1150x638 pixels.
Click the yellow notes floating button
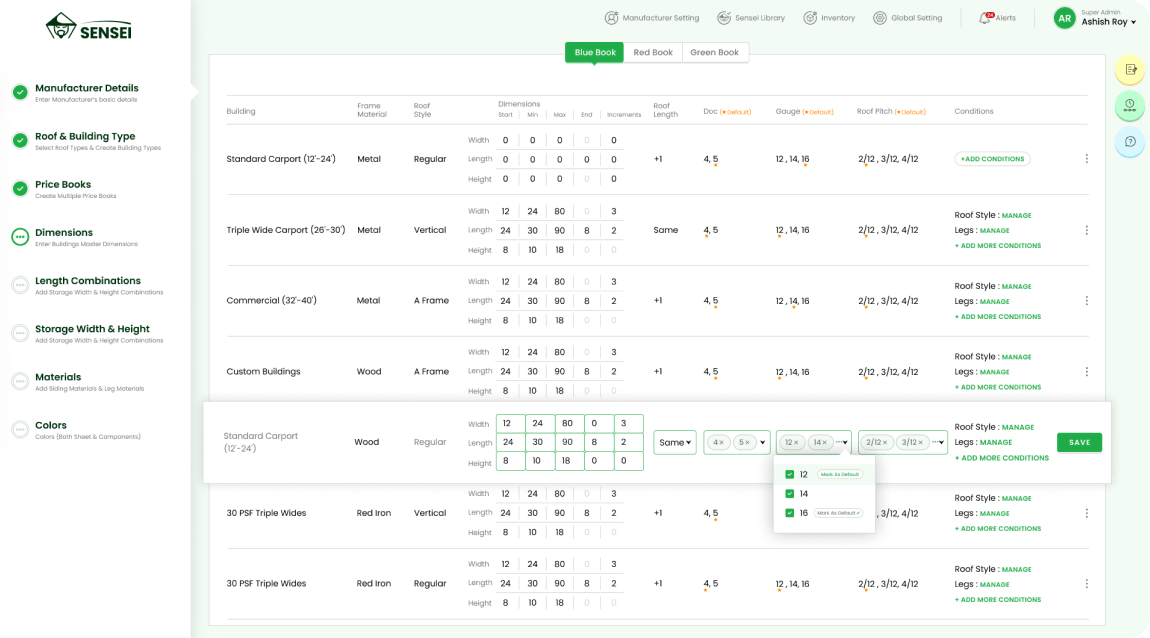tap(1130, 69)
